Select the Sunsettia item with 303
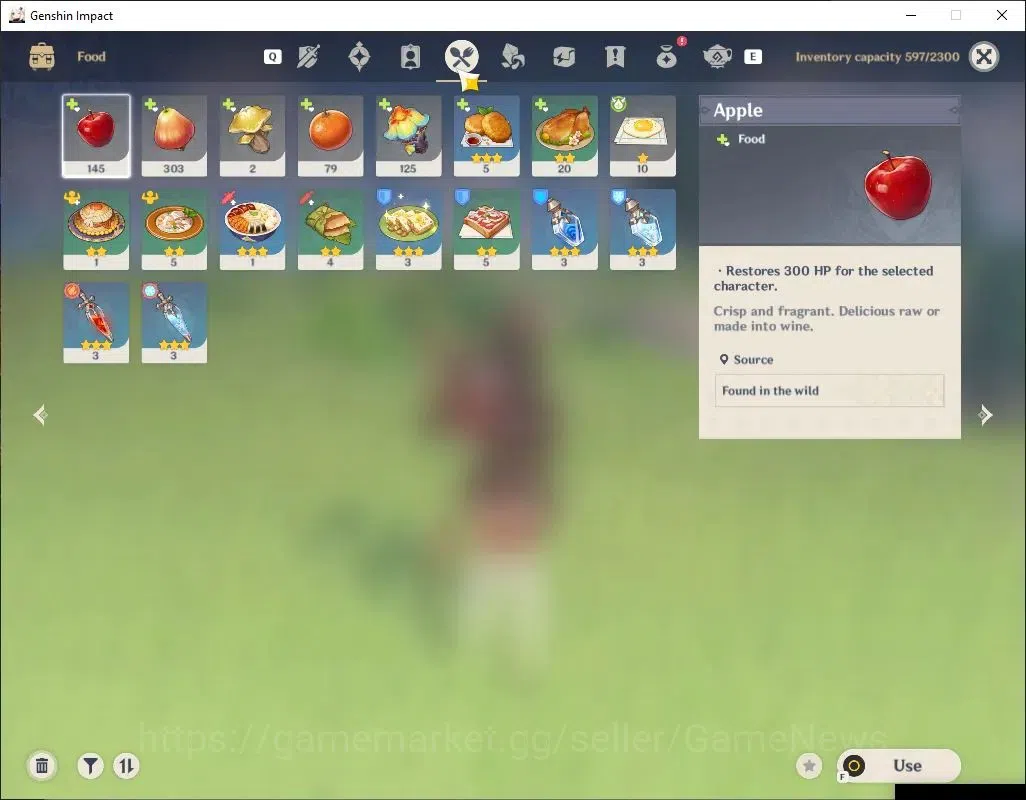 tap(174, 136)
